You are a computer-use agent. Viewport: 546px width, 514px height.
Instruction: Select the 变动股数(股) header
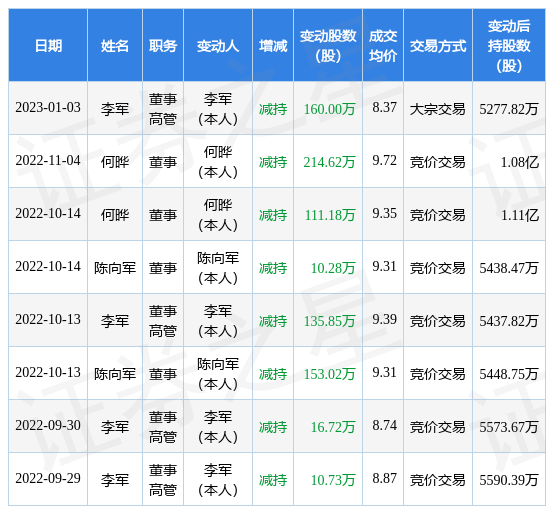click(328, 46)
